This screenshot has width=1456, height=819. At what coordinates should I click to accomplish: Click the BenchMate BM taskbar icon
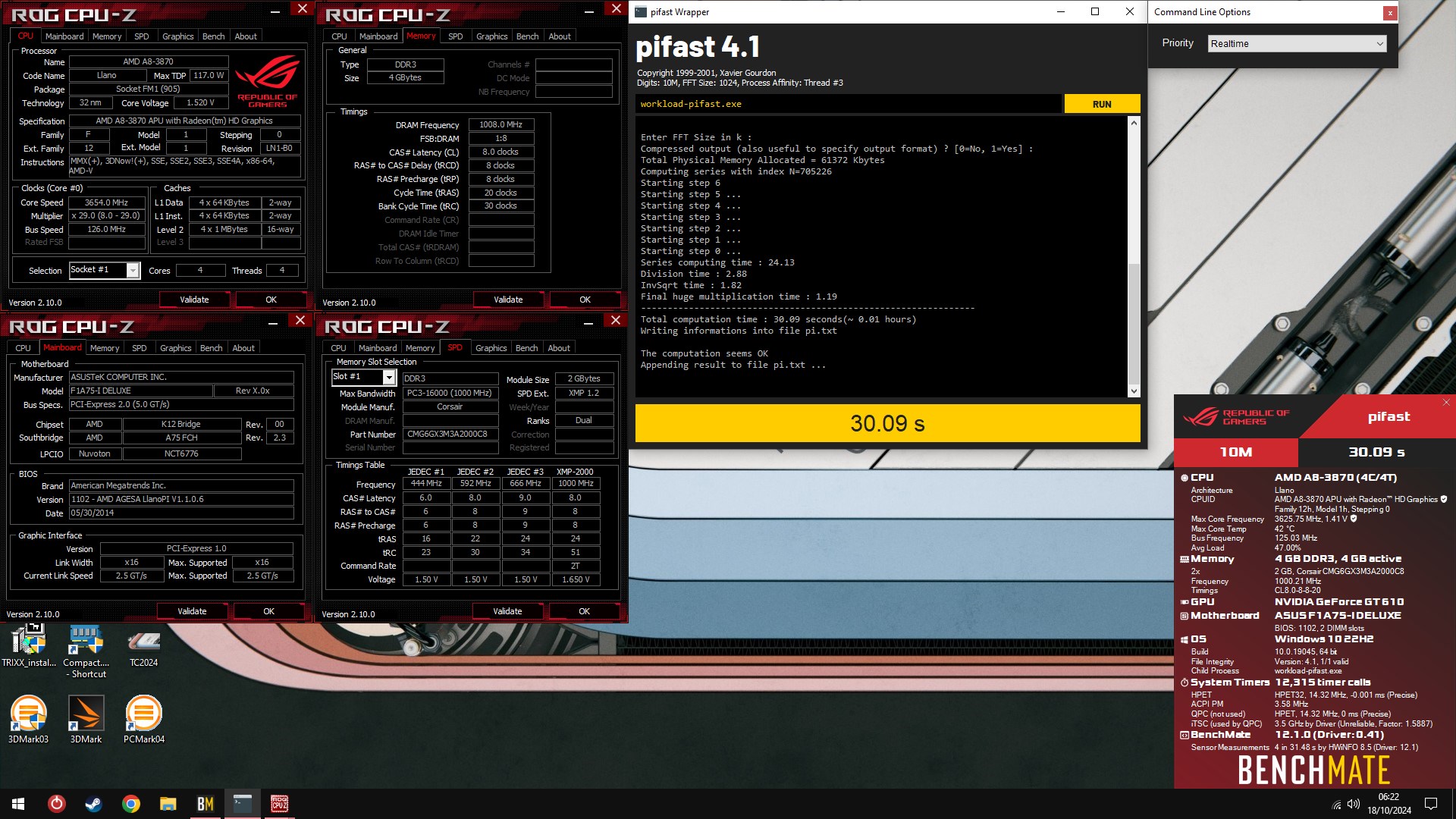point(206,804)
